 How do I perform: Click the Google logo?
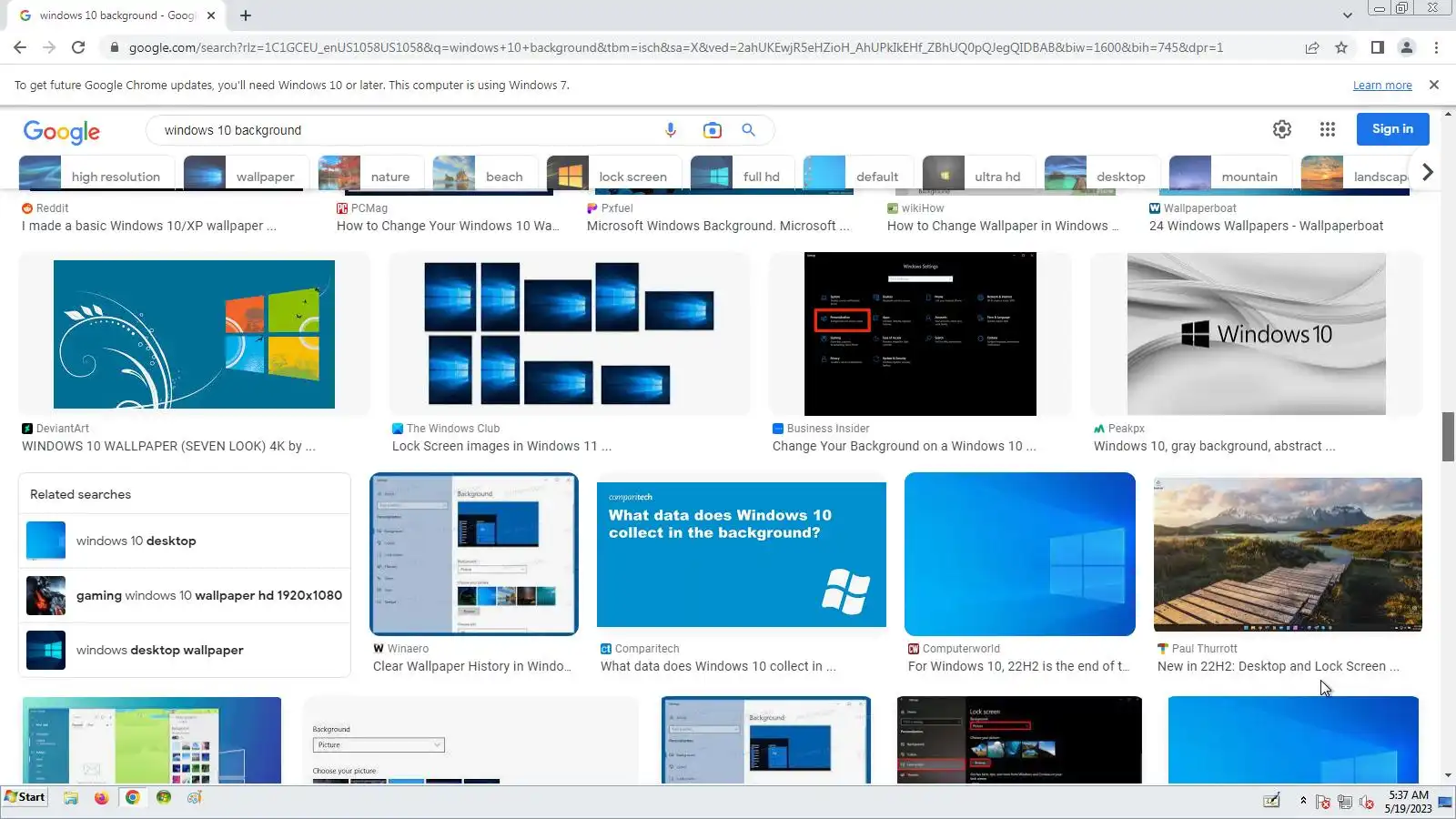click(x=62, y=132)
